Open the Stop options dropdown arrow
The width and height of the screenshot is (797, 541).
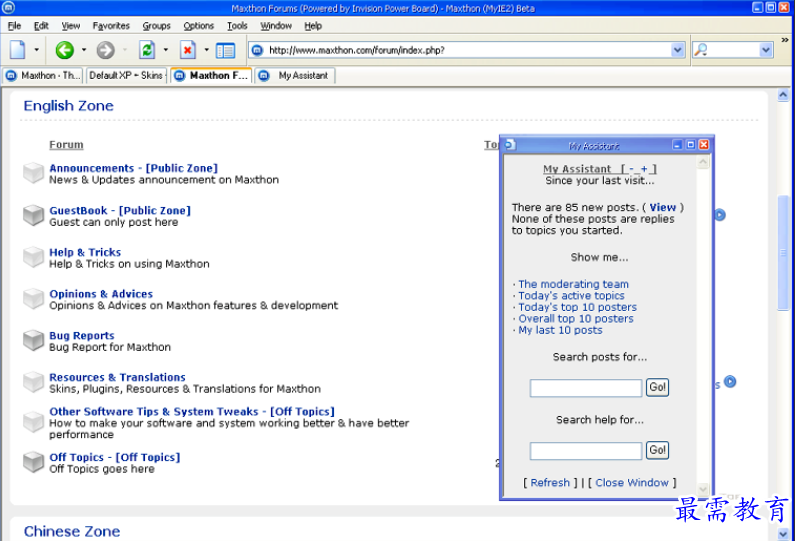tap(206, 50)
